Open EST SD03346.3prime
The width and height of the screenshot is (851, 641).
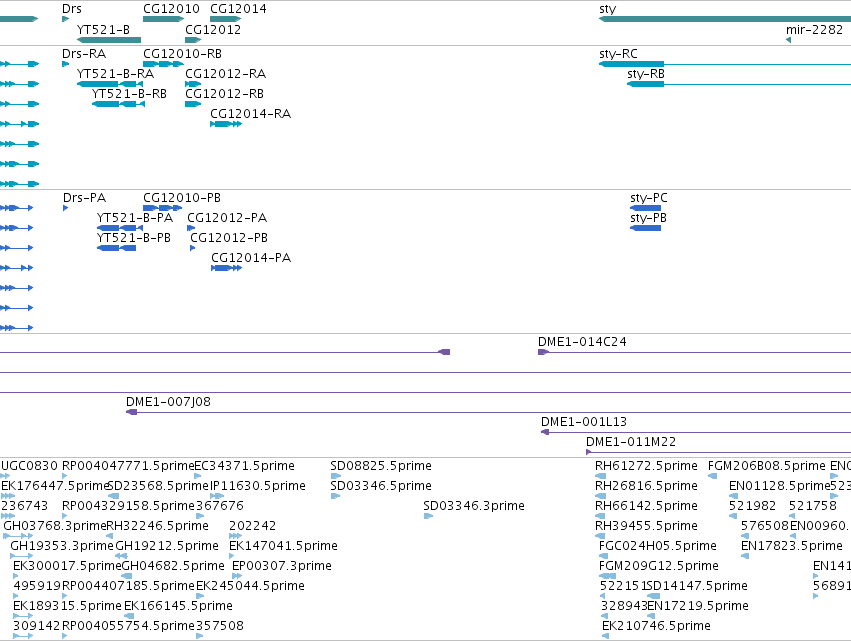tap(474, 506)
